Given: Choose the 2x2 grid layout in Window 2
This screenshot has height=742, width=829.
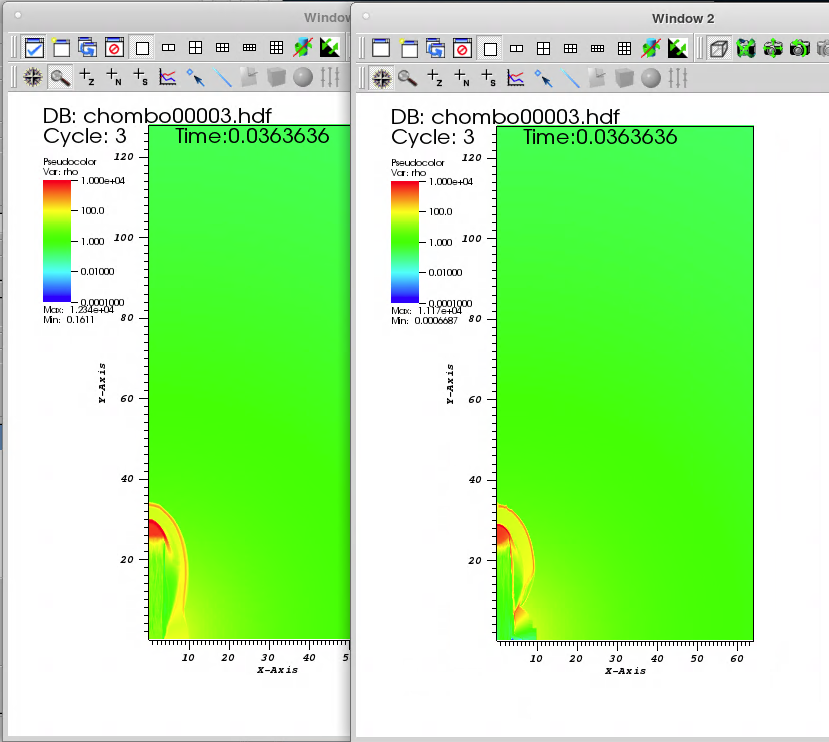Looking at the screenshot, I should coord(544,49).
